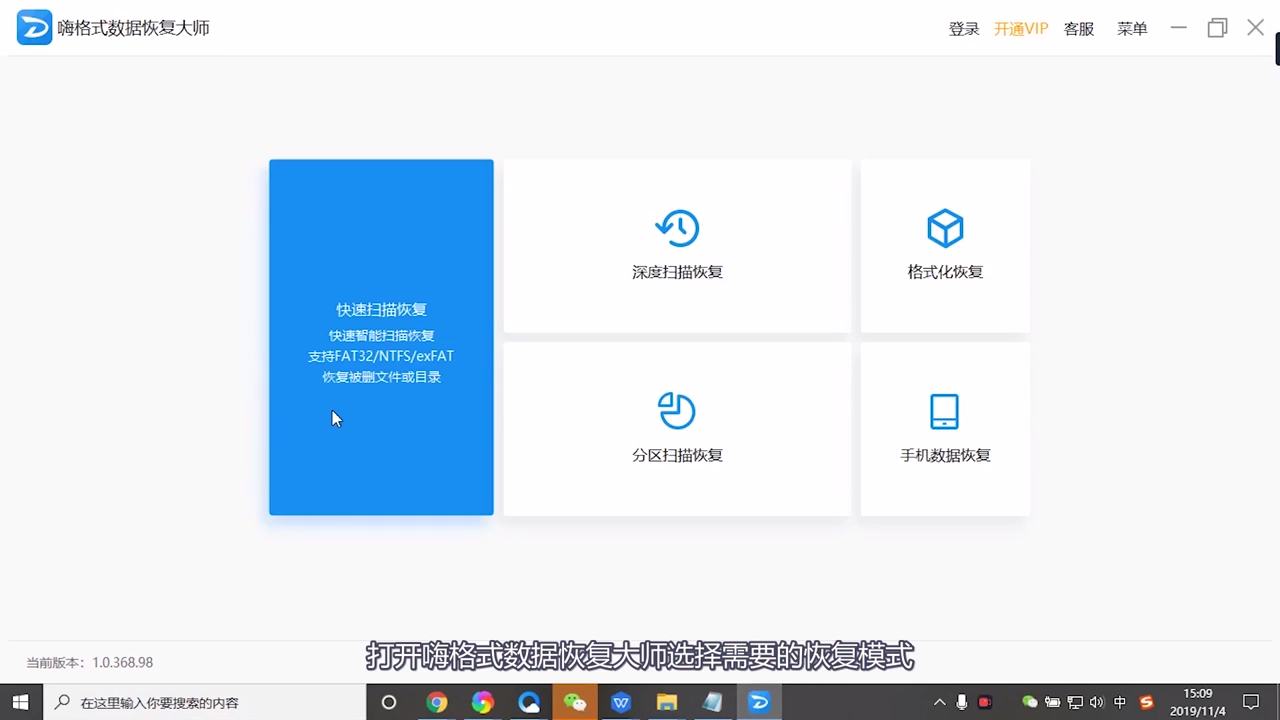The width and height of the screenshot is (1280, 720).
Task: Choose the 手机数据恢复 text label
Action: pyautogui.click(x=945, y=455)
